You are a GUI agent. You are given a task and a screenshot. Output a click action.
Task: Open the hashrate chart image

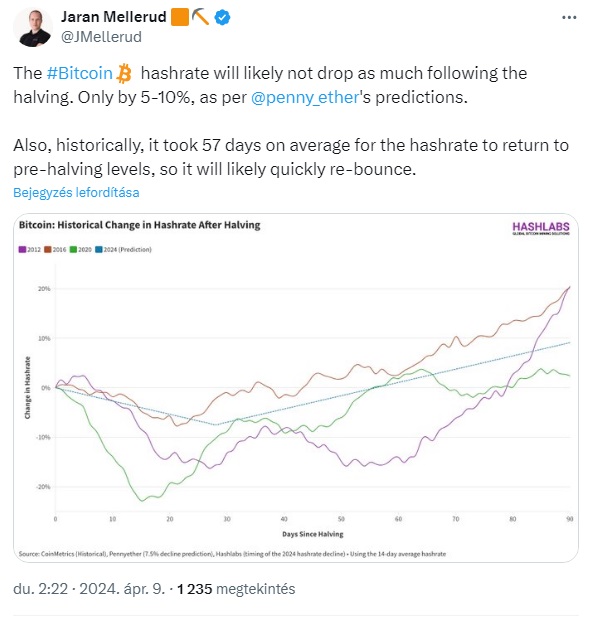[296, 388]
